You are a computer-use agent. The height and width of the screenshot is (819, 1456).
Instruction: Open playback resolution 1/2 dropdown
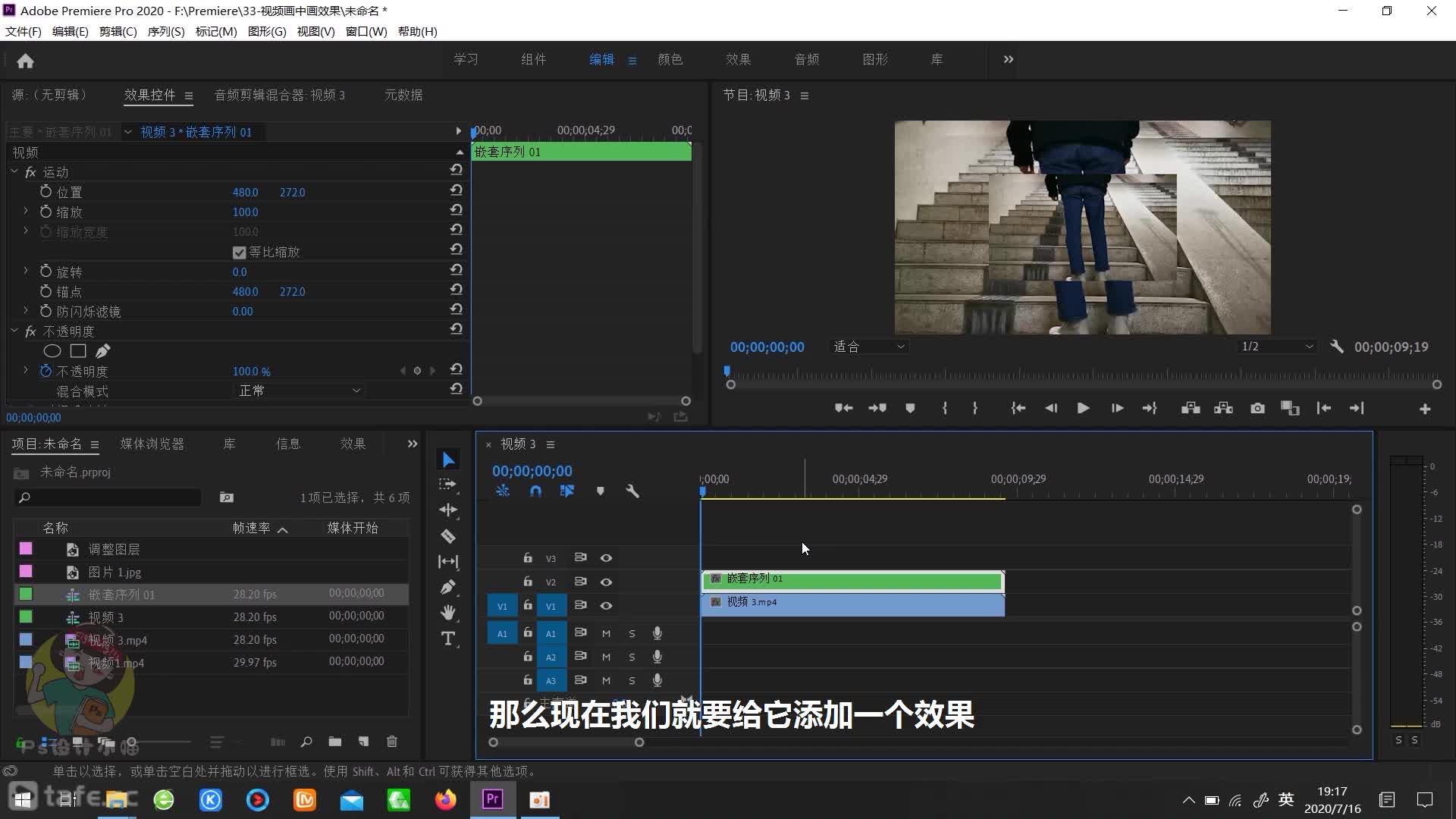click(1276, 347)
